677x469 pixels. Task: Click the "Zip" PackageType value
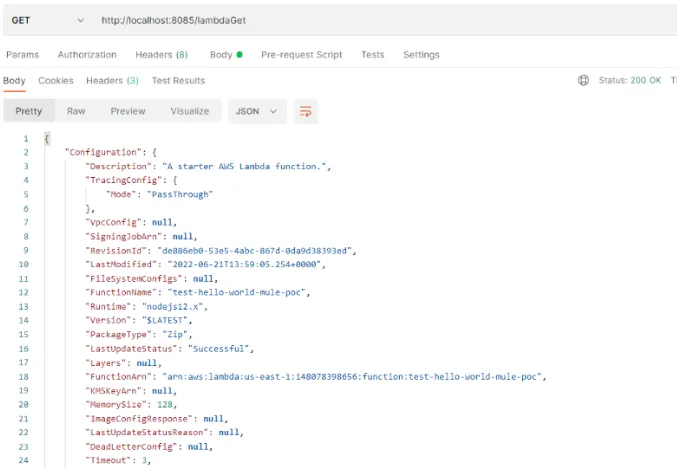coord(175,335)
